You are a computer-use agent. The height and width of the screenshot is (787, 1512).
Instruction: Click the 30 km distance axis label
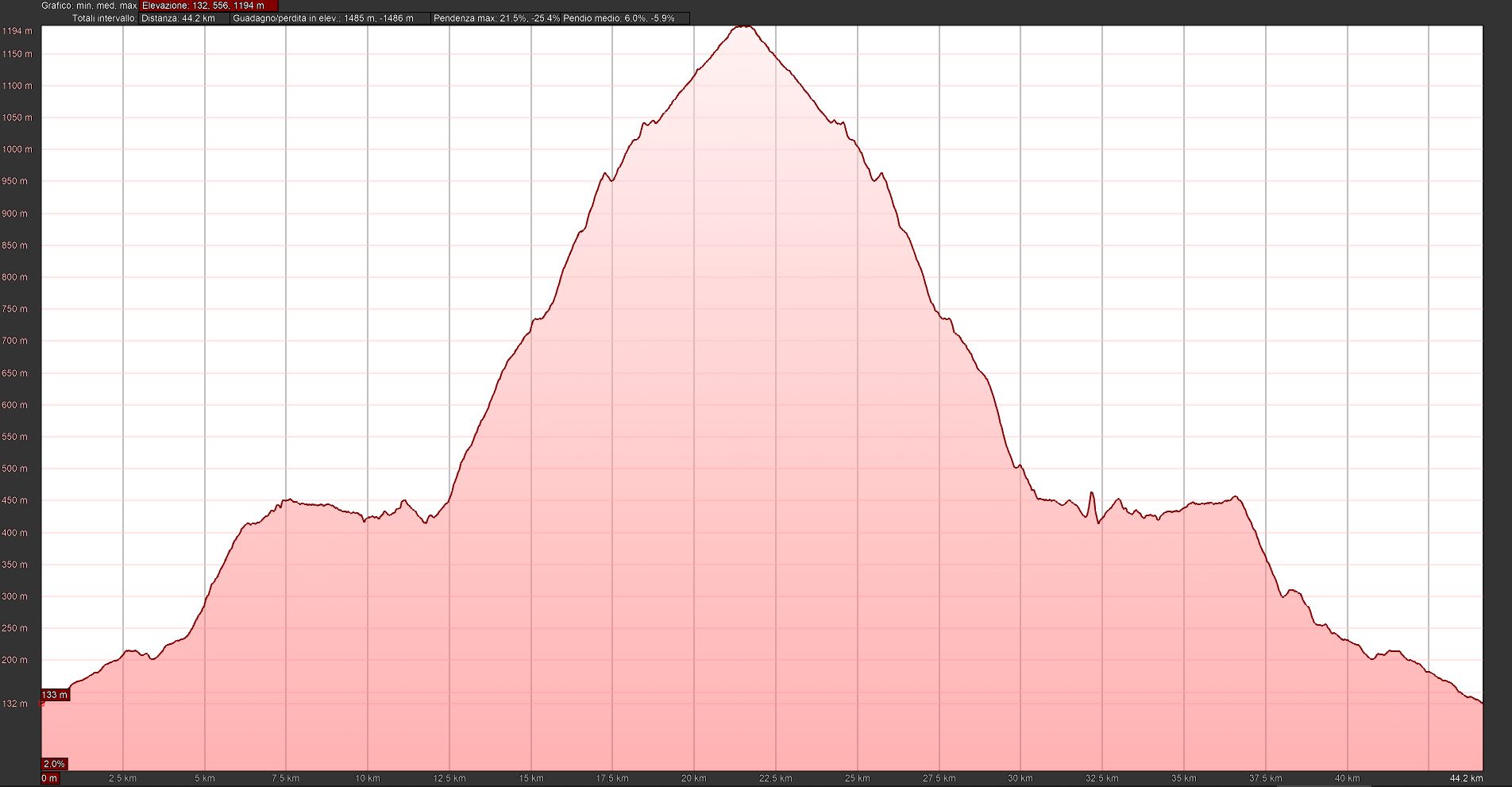[1020, 778]
